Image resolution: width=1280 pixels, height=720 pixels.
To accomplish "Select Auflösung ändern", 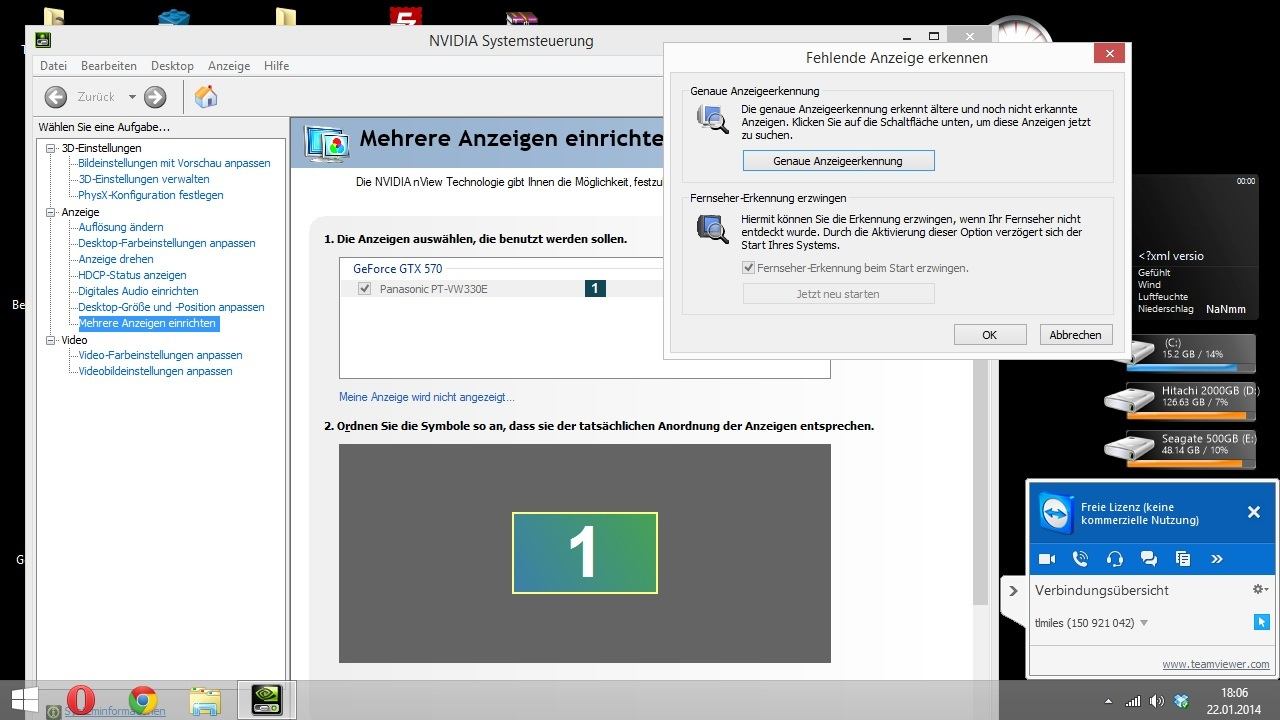I will (121, 227).
